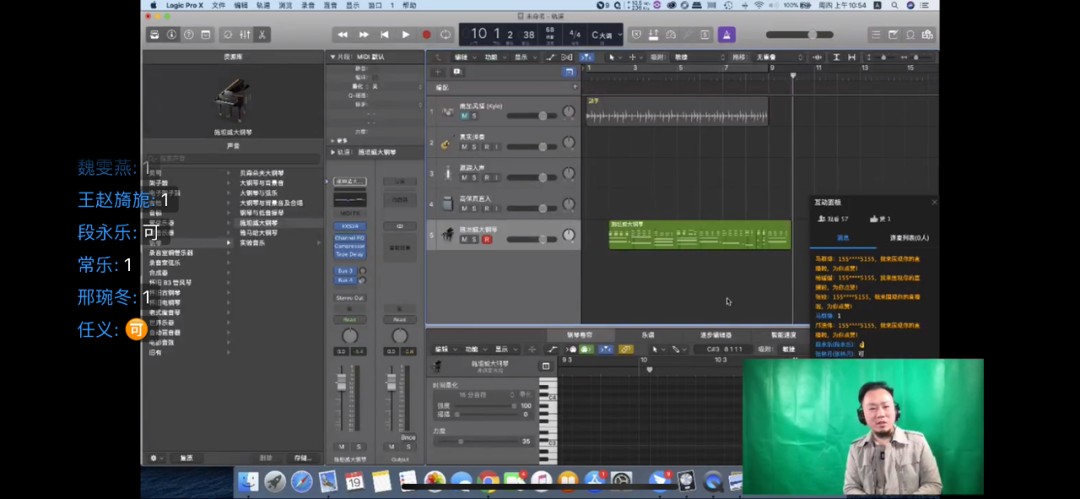Image resolution: width=1080 pixels, height=499 pixels.
Task: Click the Stereo Out output slot
Action: click(349, 298)
